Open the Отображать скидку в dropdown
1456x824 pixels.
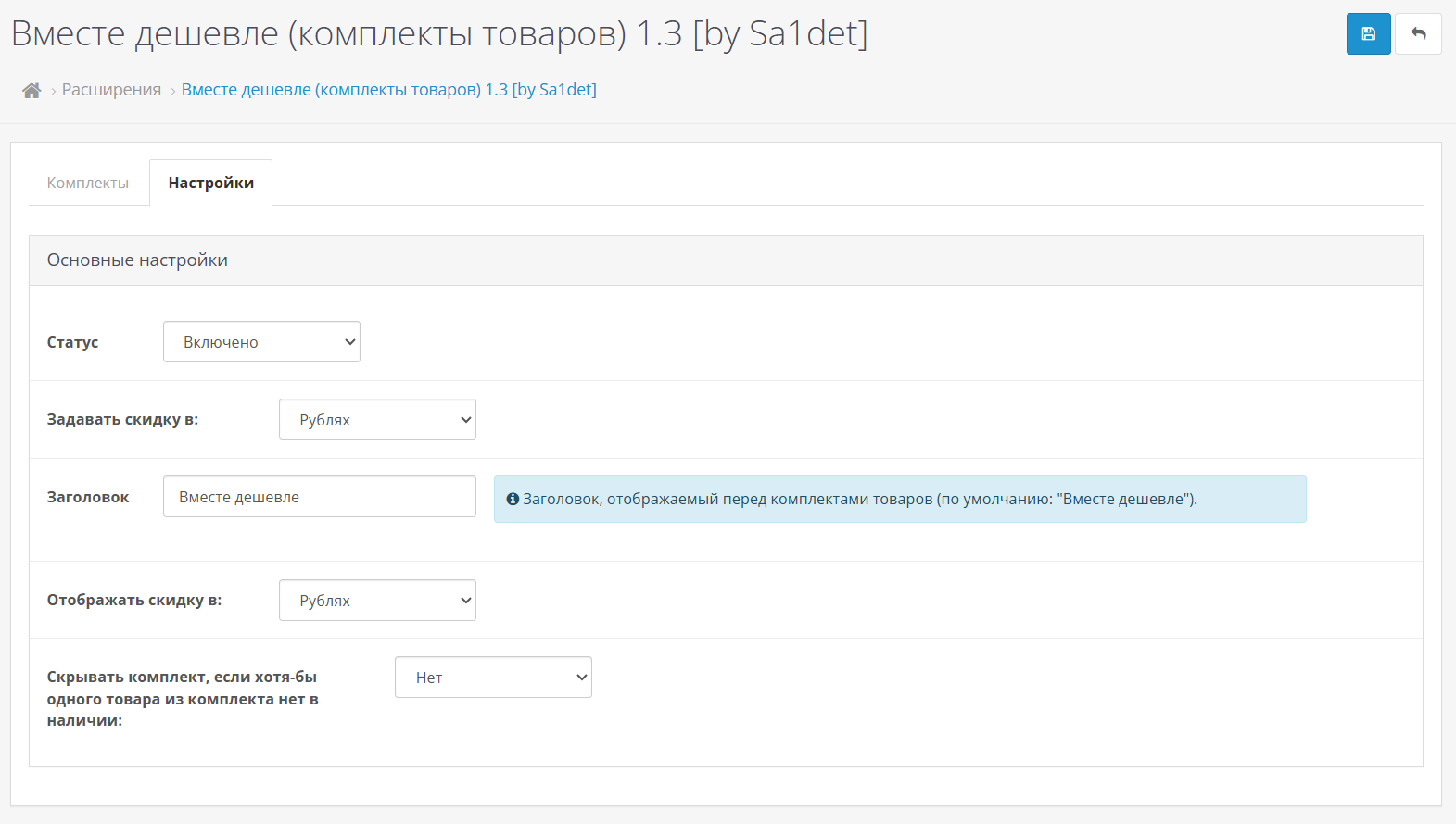click(x=377, y=601)
